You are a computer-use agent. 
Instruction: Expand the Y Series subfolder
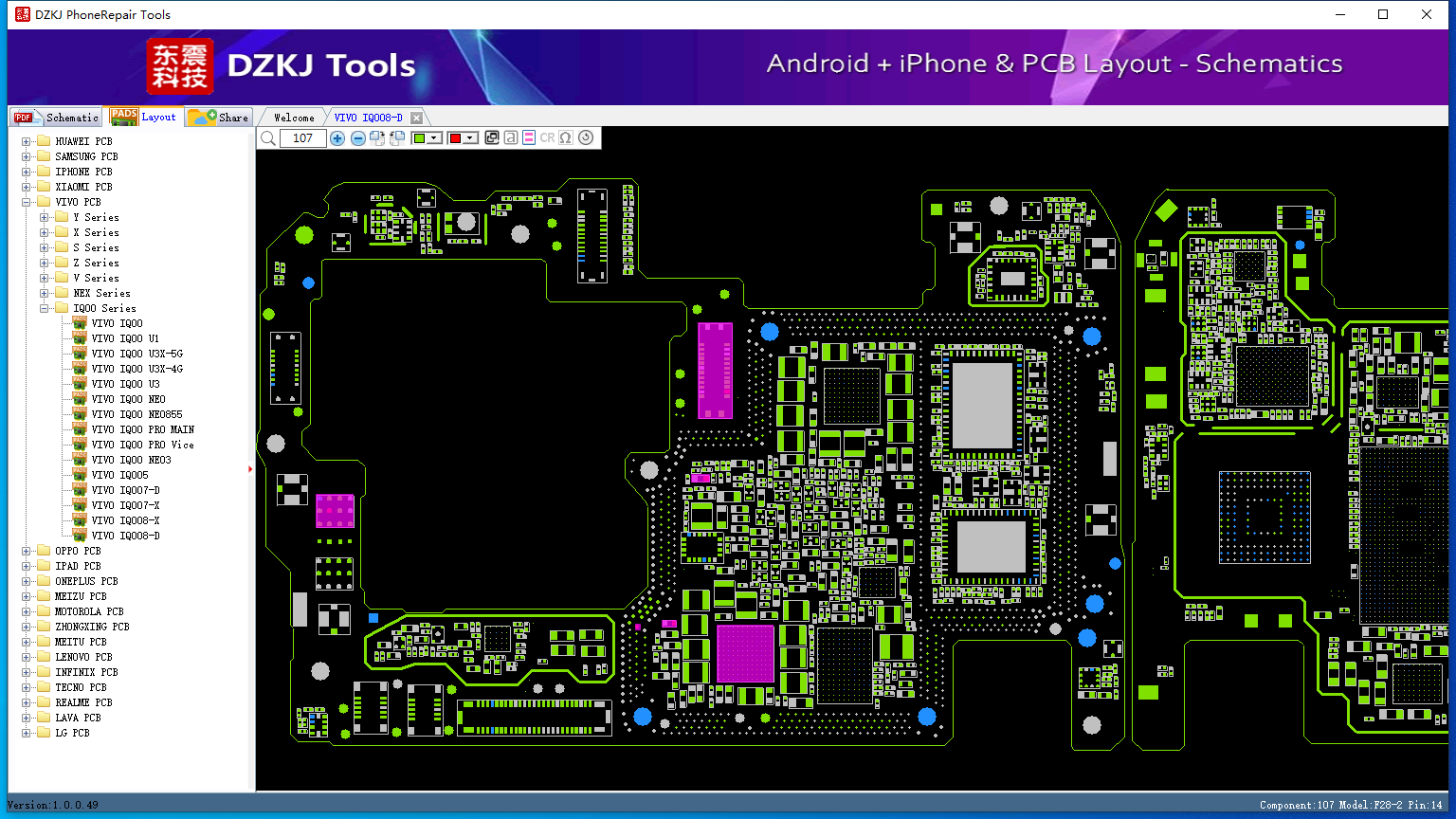click(45, 217)
